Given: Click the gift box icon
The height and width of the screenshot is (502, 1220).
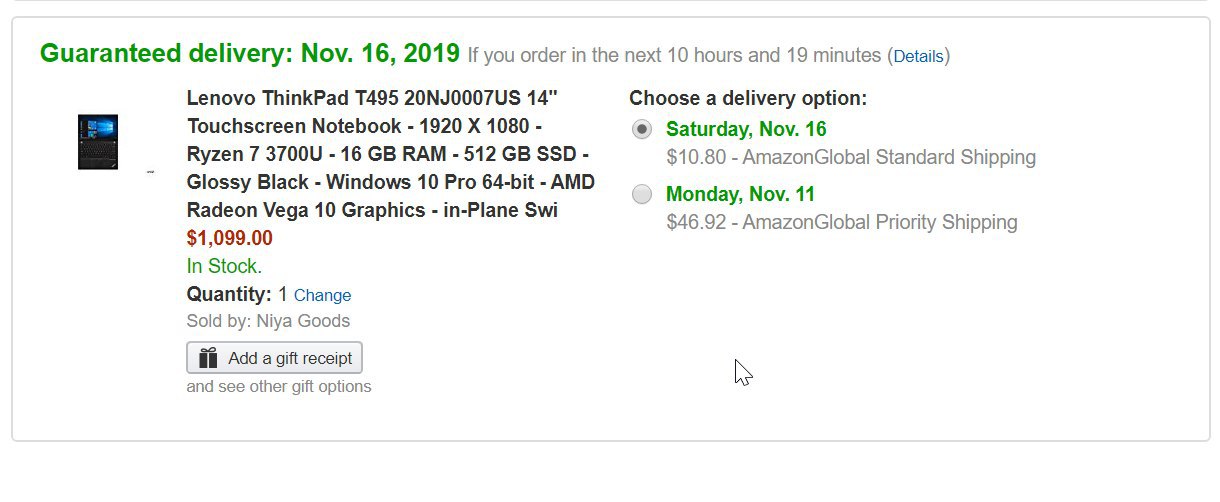Looking at the screenshot, I should pos(208,358).
